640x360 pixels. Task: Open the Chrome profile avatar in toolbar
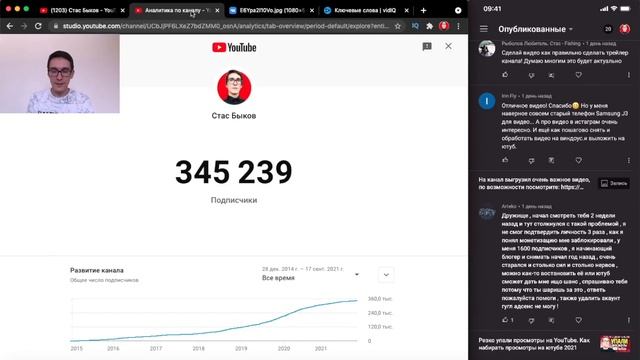(444, 26)
